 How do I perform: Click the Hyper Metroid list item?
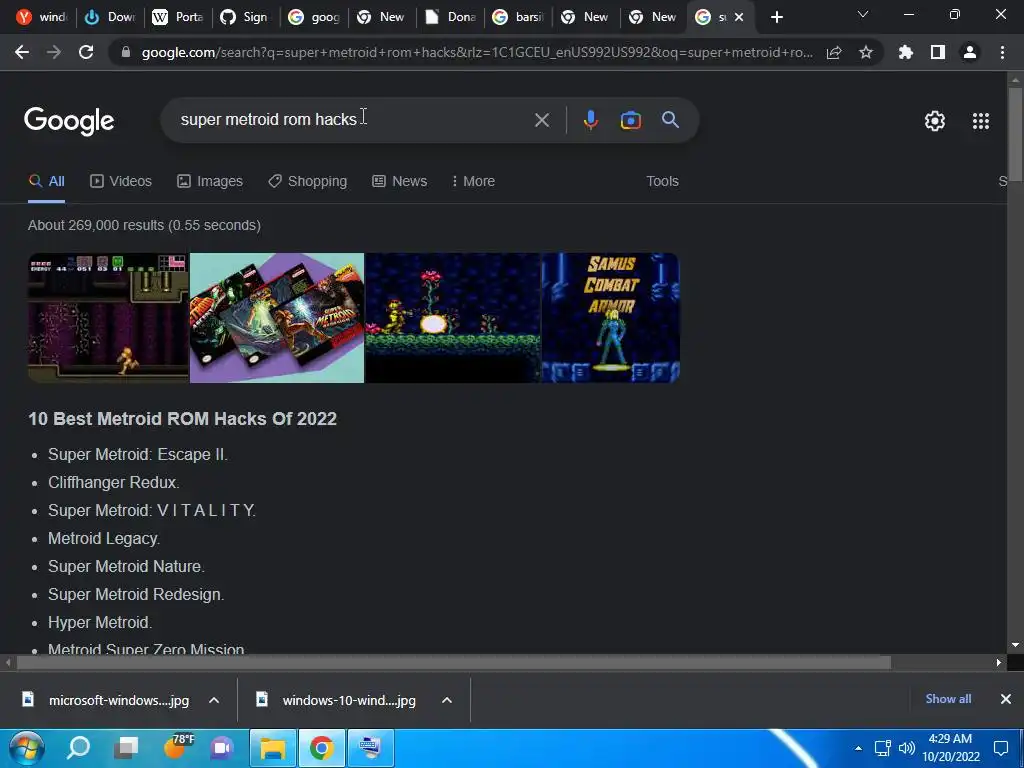click(x=100, y=622)
